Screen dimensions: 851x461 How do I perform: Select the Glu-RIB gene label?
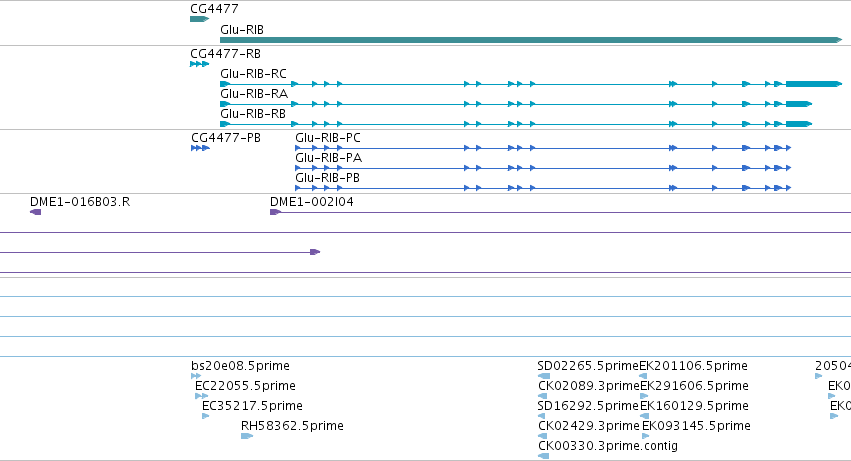pos(242,30)
